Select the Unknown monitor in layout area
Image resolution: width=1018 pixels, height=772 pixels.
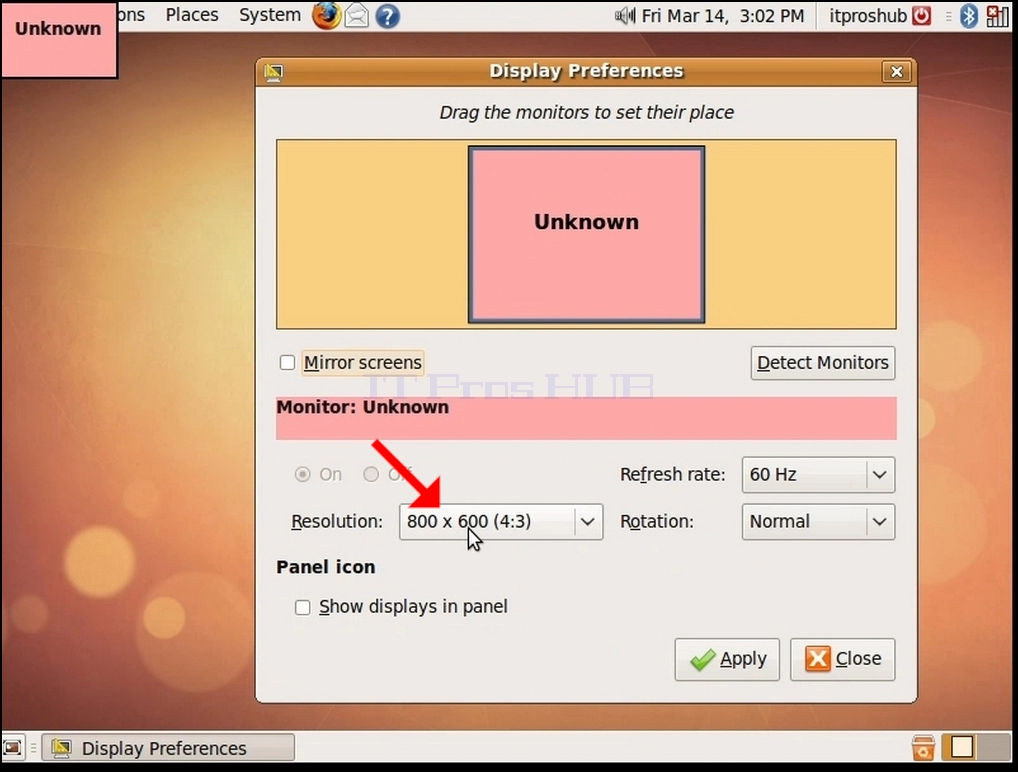pos(586,234)
